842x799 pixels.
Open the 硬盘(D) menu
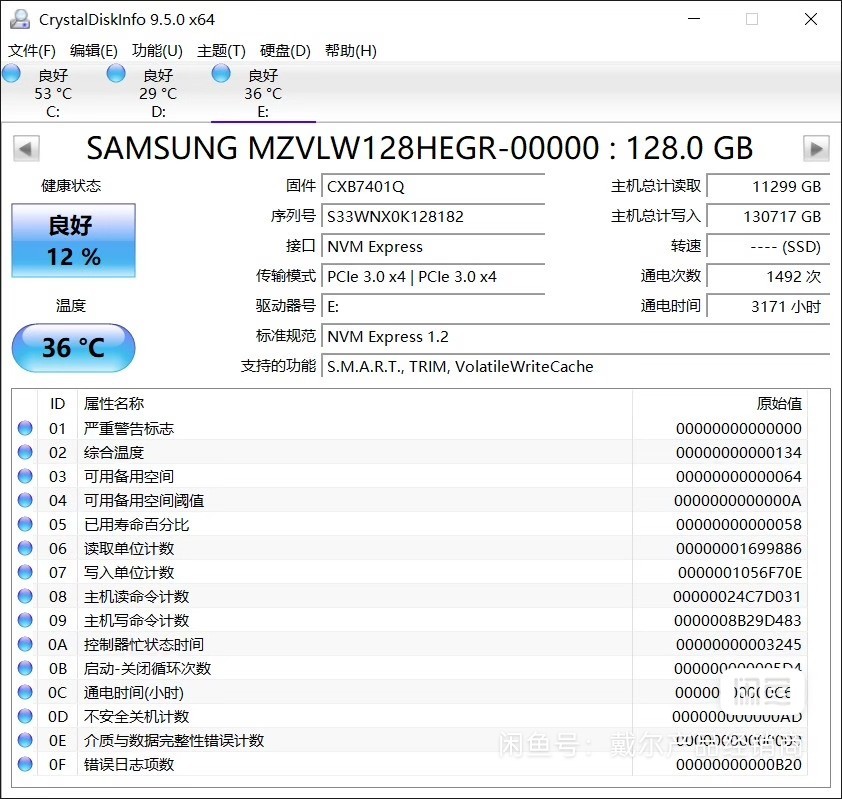coord(285,50)
